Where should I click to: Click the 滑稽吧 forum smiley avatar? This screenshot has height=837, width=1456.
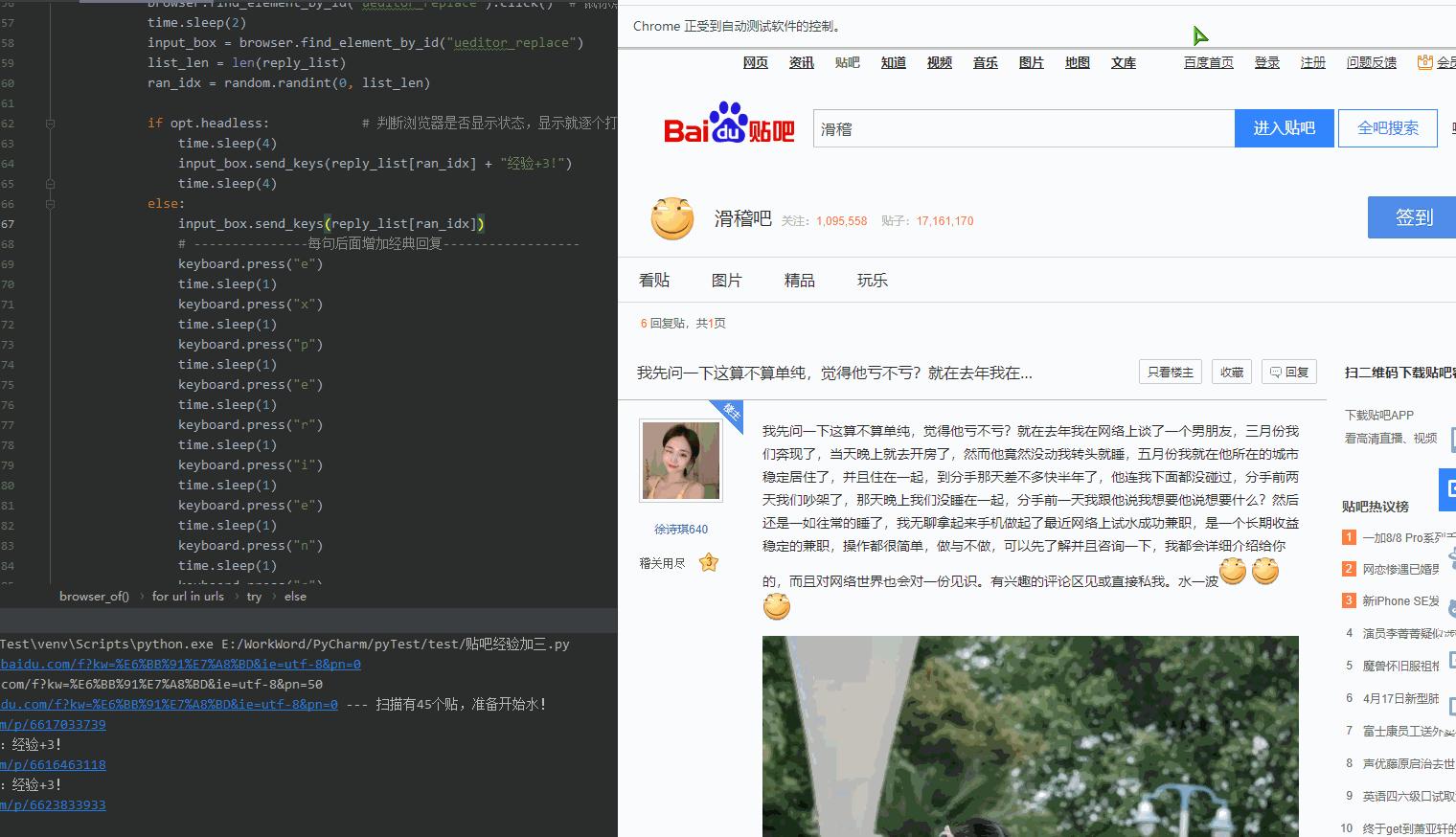(672, 218)
